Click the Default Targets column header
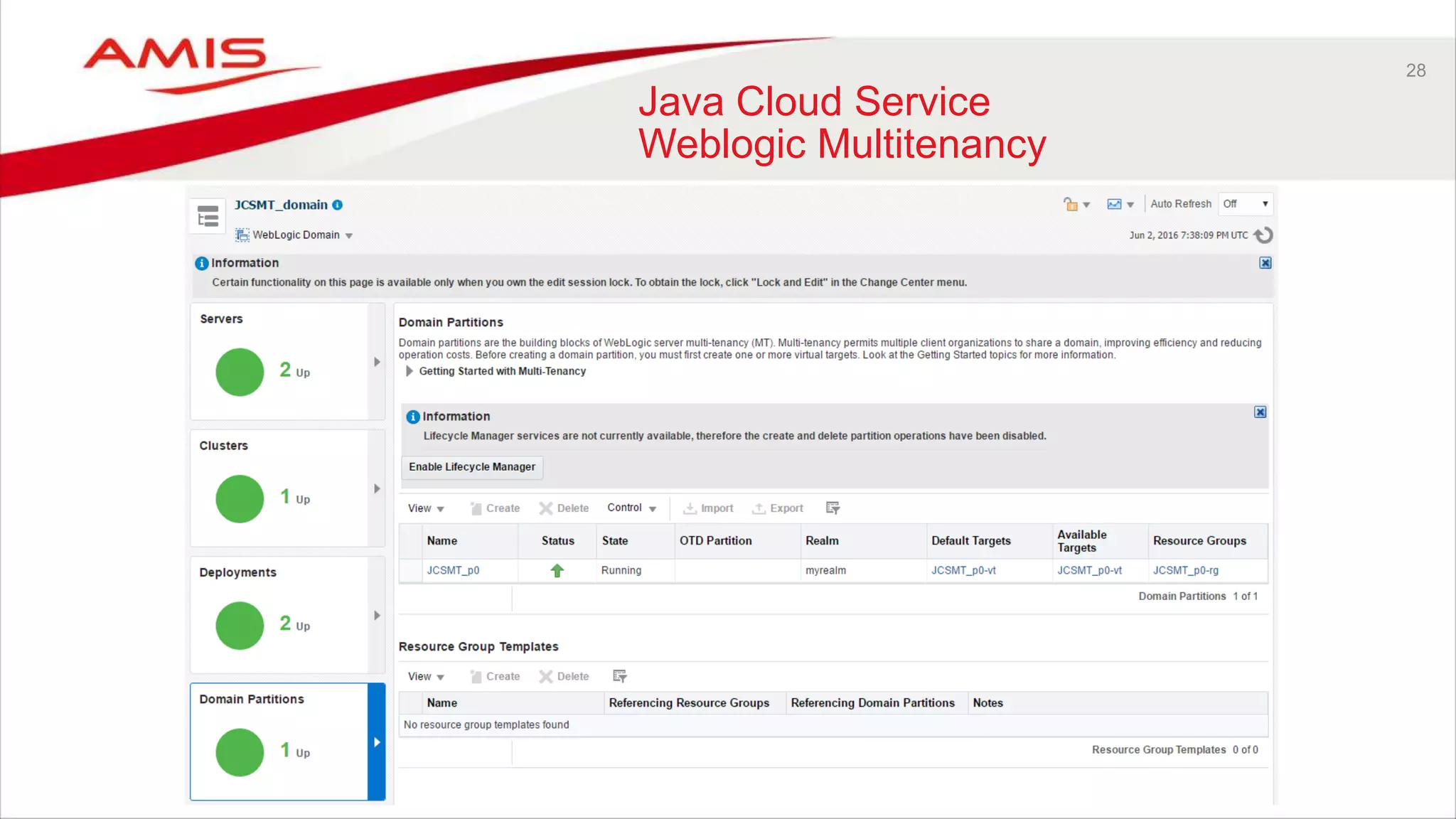 tap(990, 541)
